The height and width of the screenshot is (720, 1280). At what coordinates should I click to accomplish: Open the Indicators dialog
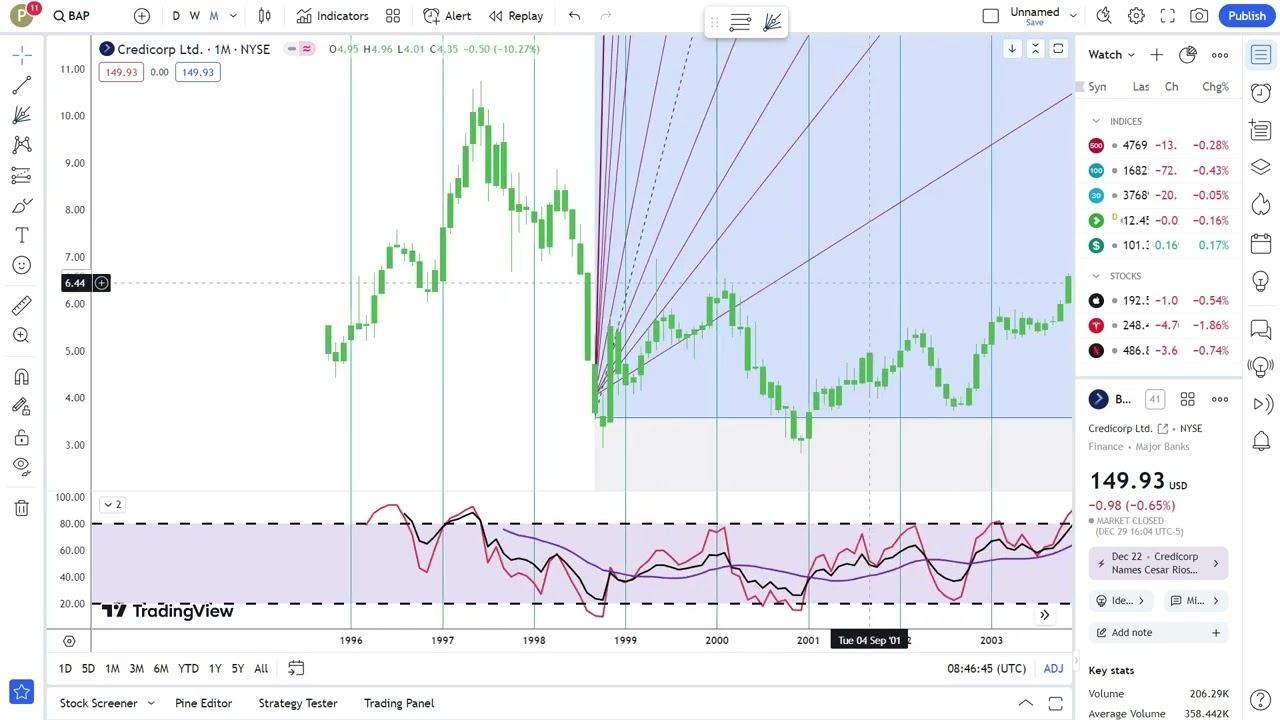[333, 16]
